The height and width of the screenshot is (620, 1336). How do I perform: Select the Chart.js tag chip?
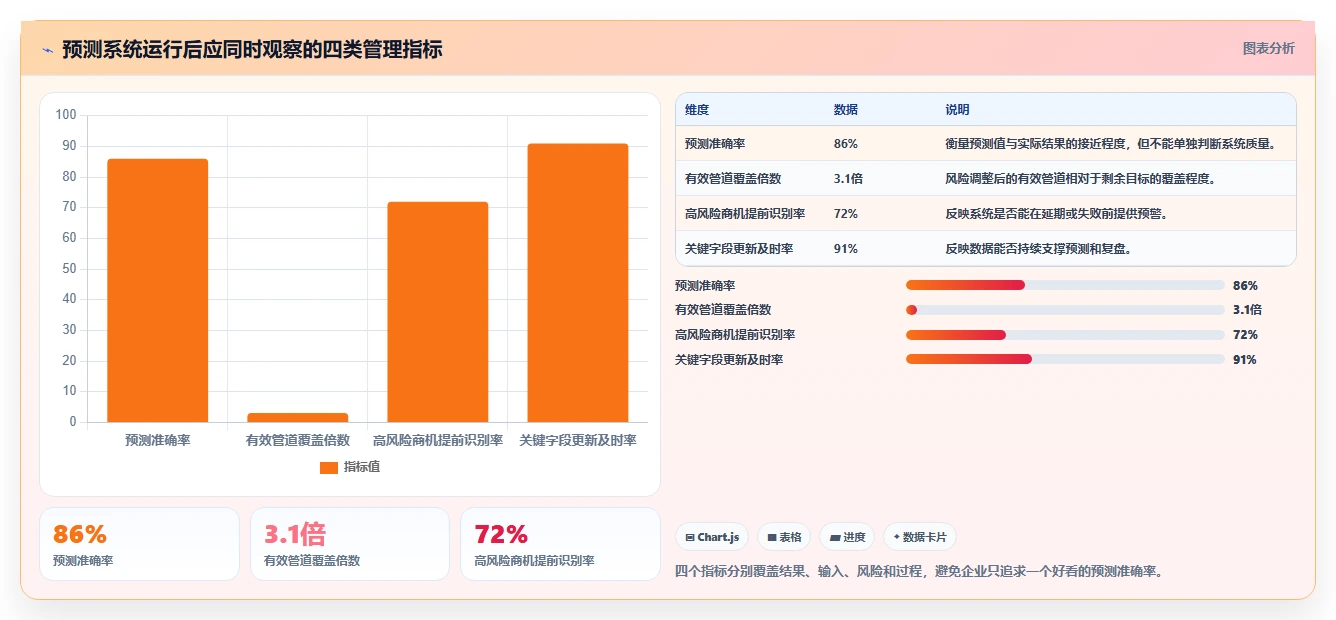pos(712,537)
